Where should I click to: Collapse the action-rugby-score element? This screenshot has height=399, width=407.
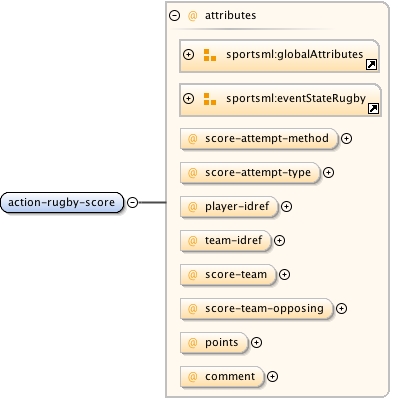(133, 202)
